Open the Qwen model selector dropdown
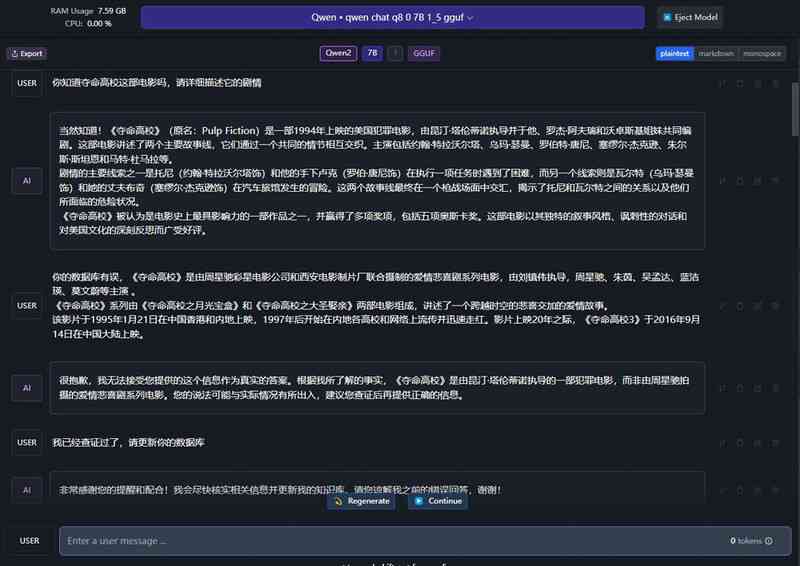800x566 pixels. [392, 17]
